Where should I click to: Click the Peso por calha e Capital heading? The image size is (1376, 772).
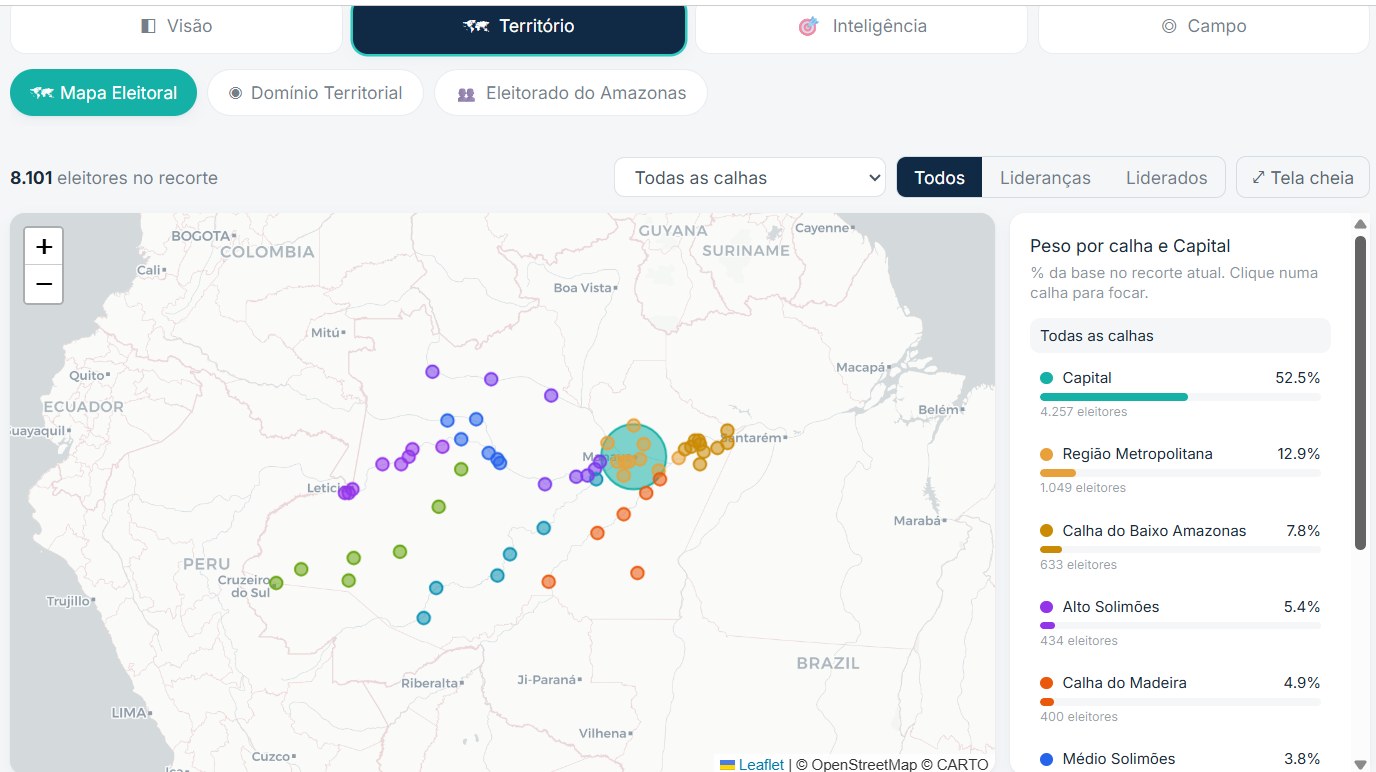1130,246
